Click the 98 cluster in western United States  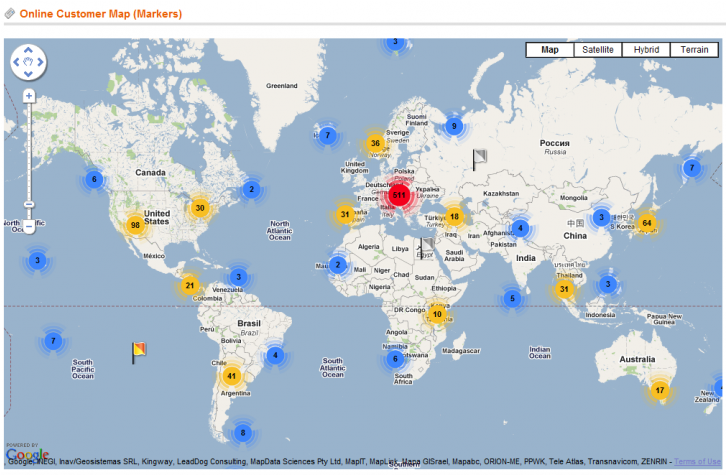point(135,225)
